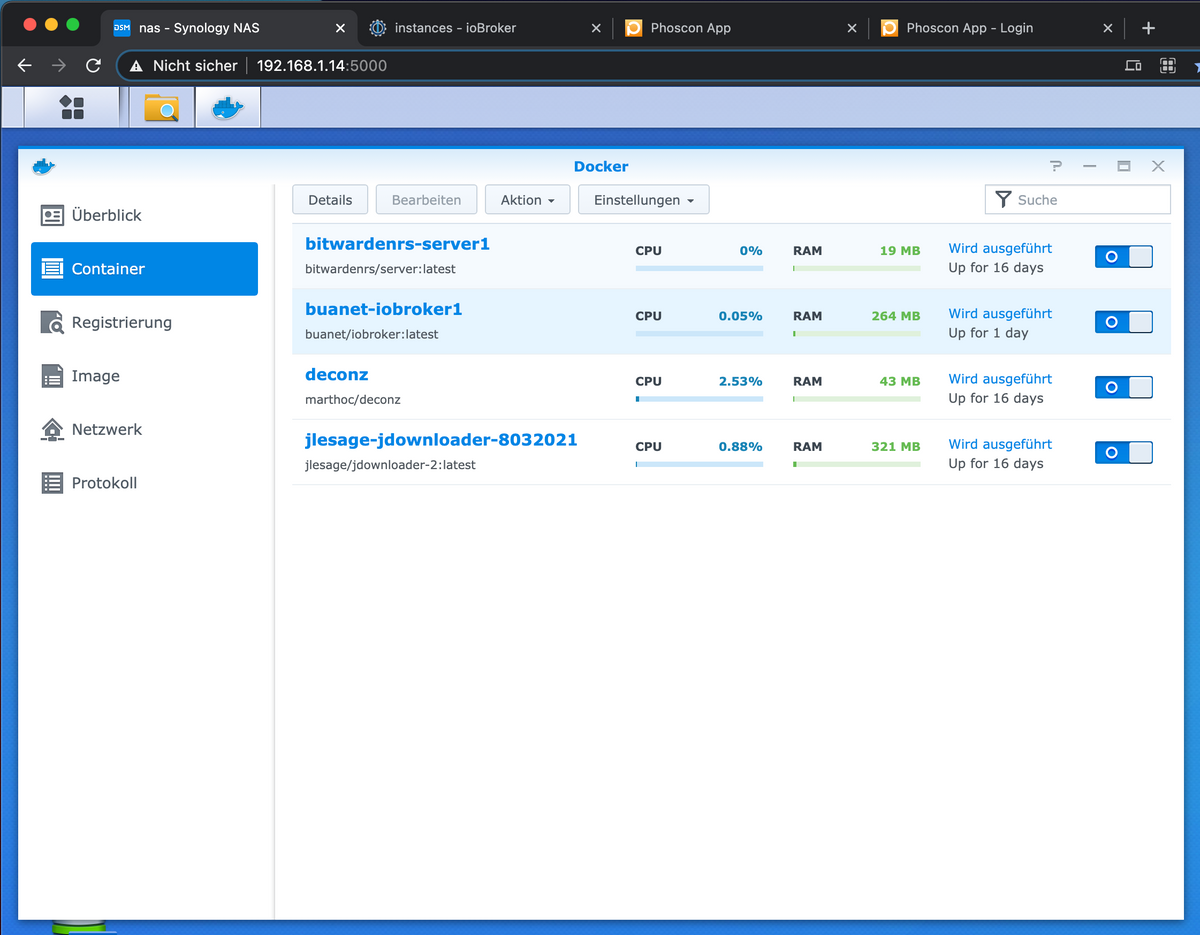Open a new browser tab with the plus
The width and height of the screenshot is (1200, 935).
coord(1148,28)
